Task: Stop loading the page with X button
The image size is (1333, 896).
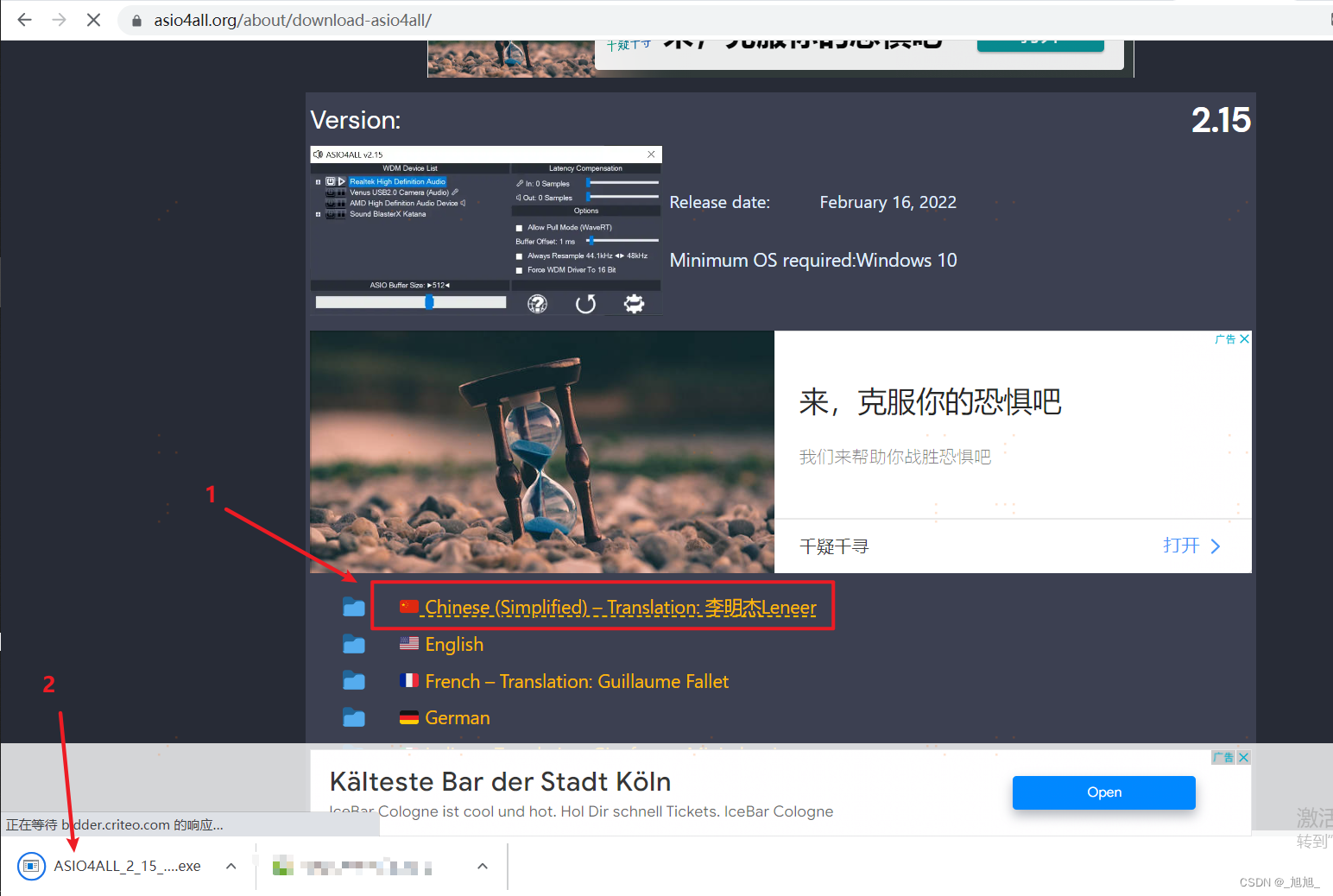Action: click(93, 19)
